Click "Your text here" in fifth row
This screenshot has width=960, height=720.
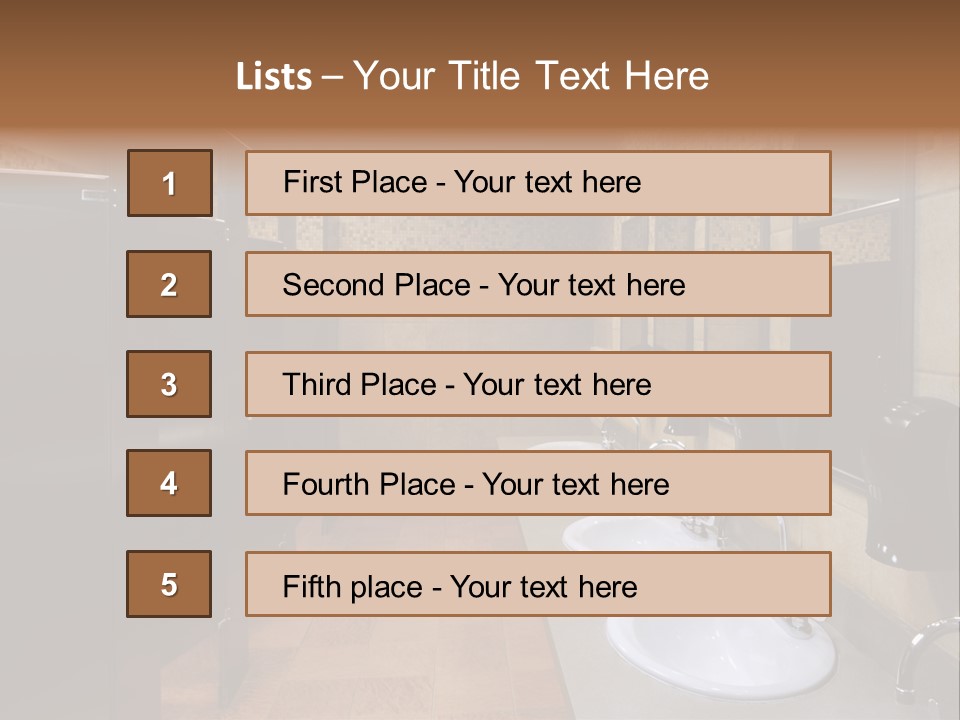[x=544, y=587]
